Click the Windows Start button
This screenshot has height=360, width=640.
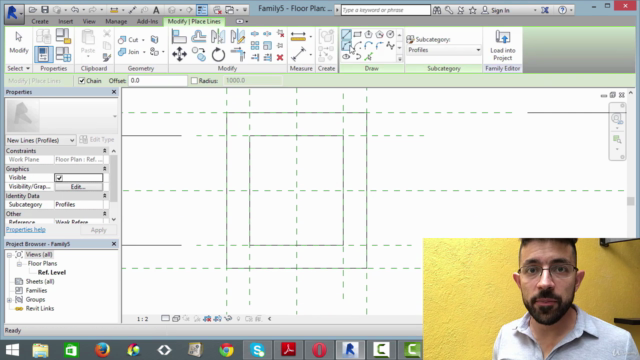click(x=12, y=350)
